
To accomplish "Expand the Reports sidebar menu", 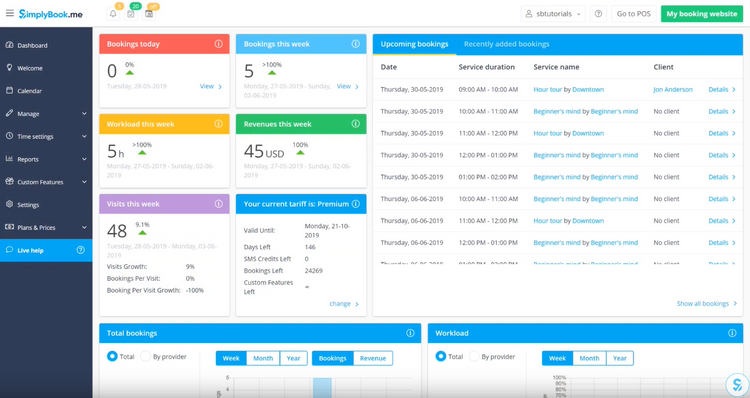I will pos(84,159).
